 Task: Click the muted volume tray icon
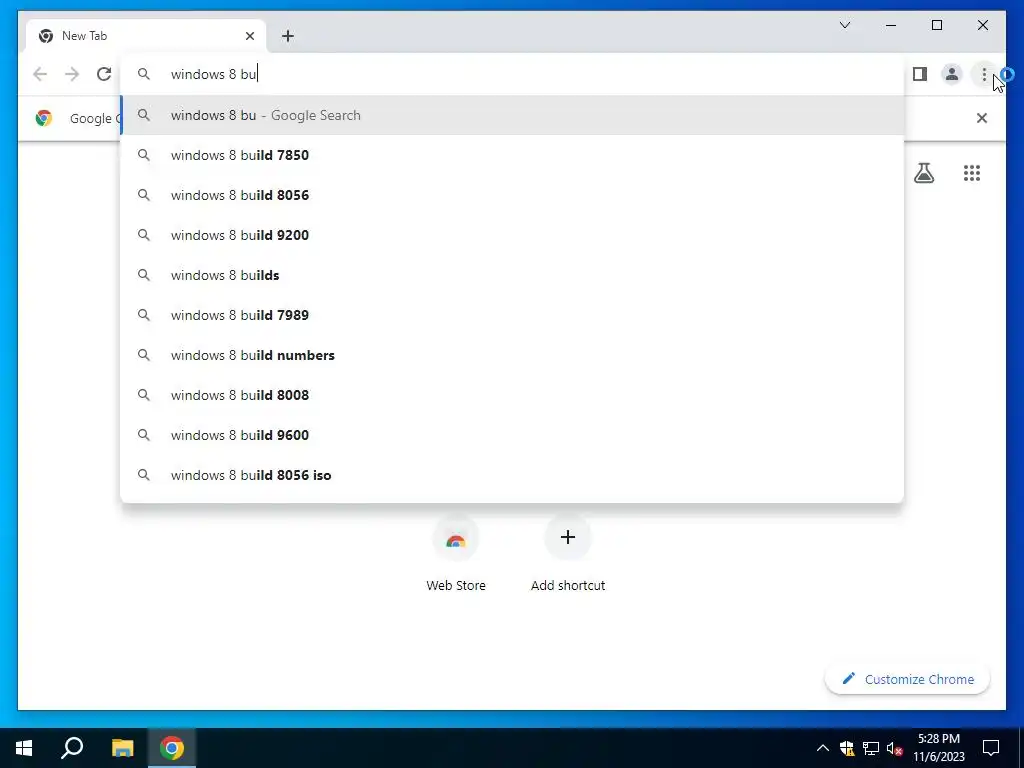(895, 748)
